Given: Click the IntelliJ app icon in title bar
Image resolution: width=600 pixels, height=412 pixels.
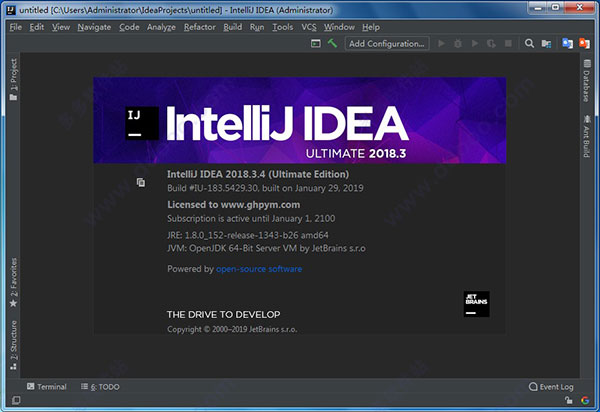Looking at the screenshot, I should 11,10.
